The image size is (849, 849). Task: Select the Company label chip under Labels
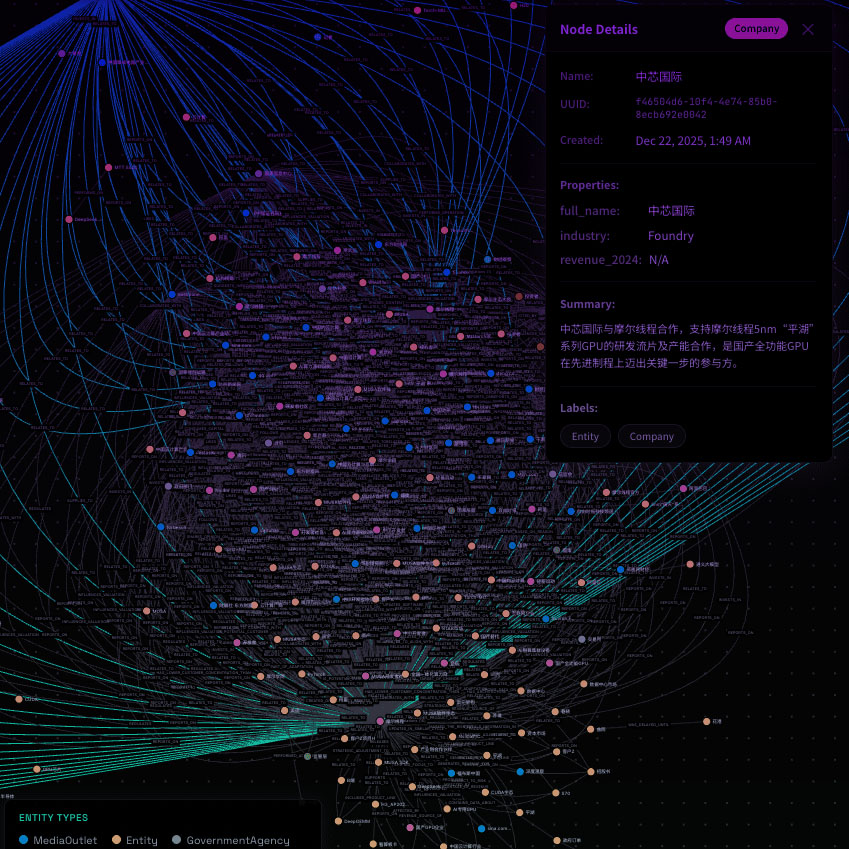click(x=651, y=436)
